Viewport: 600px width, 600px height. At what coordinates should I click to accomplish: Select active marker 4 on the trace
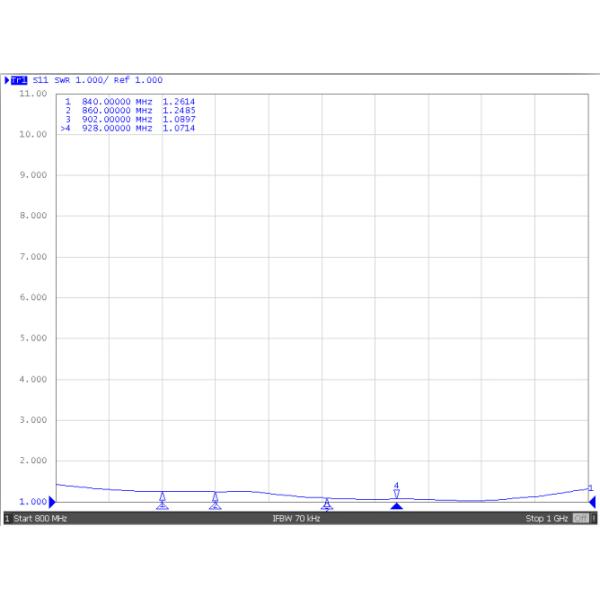click(x=396, y=491)
